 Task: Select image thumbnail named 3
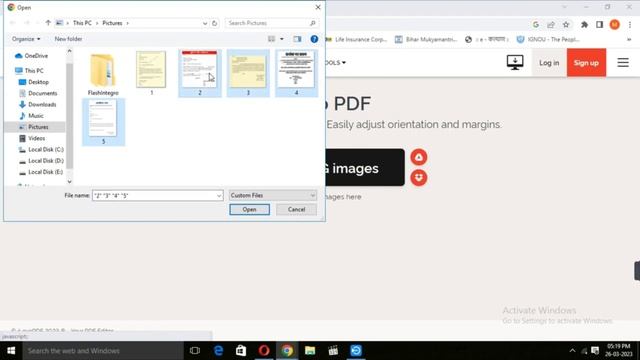[248, 73]
